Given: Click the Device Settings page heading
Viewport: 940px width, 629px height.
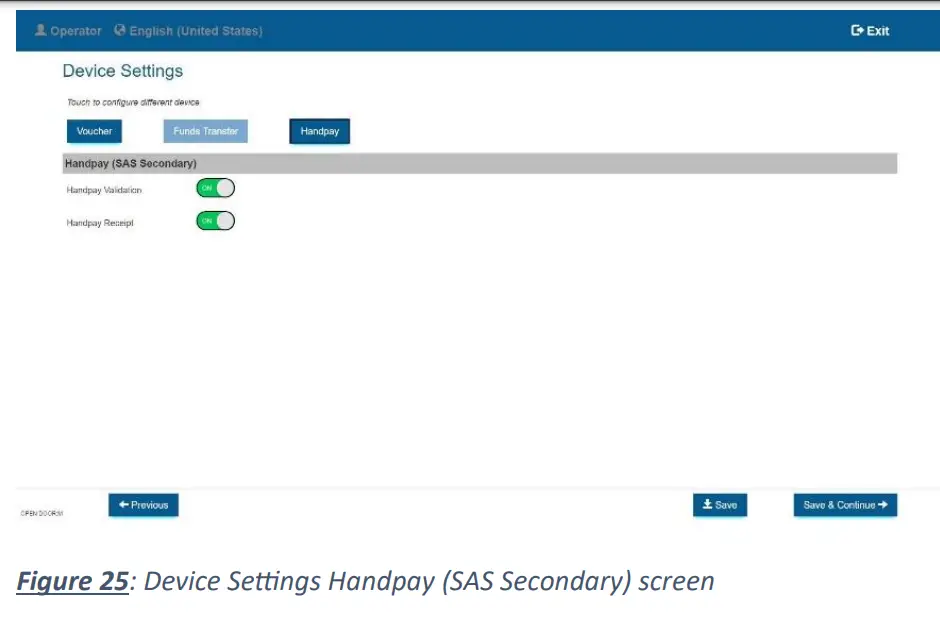Looking at the screenshot, I should click(x=122, y=71).
